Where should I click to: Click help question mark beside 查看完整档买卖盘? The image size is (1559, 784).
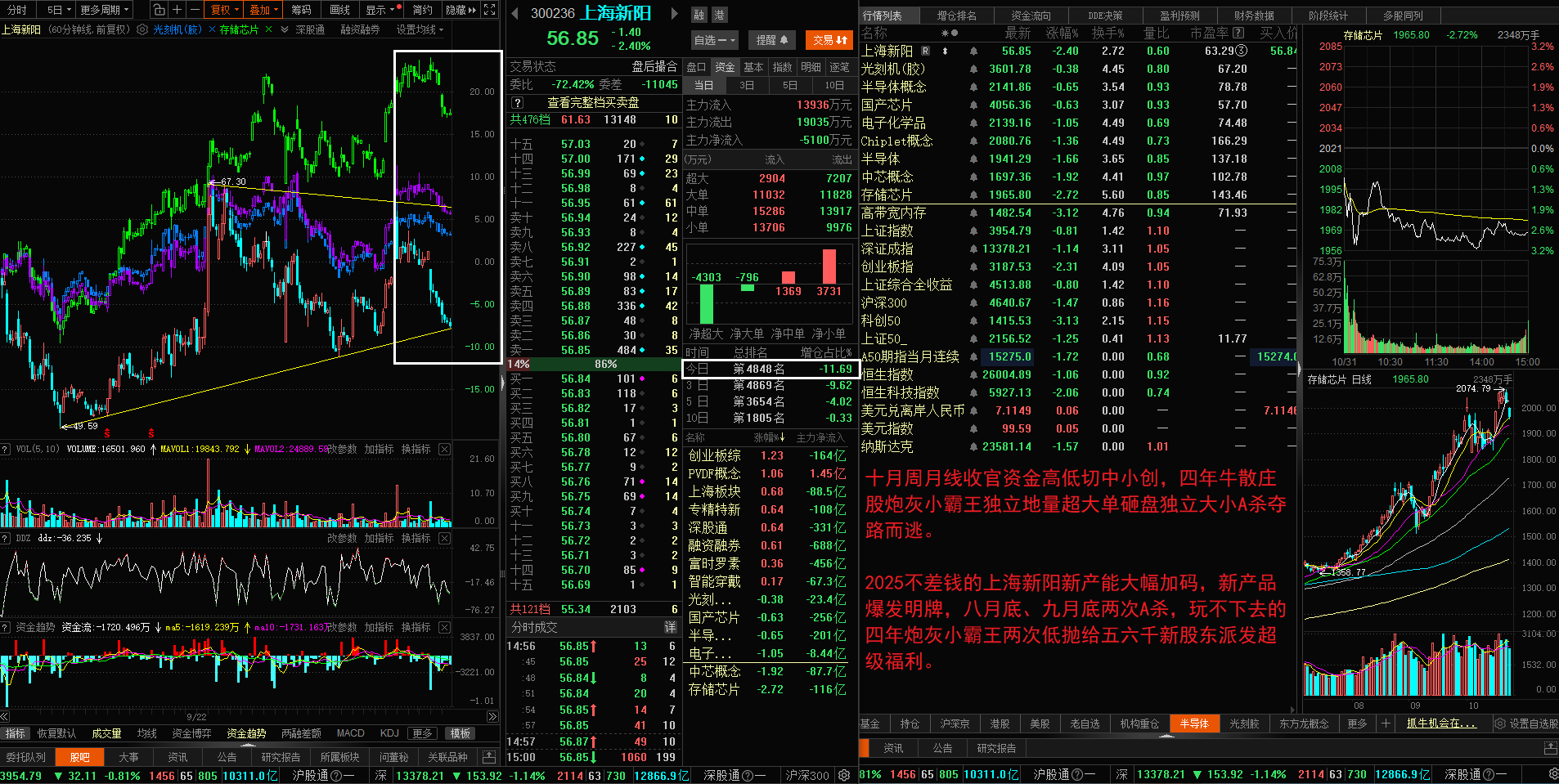517,103
